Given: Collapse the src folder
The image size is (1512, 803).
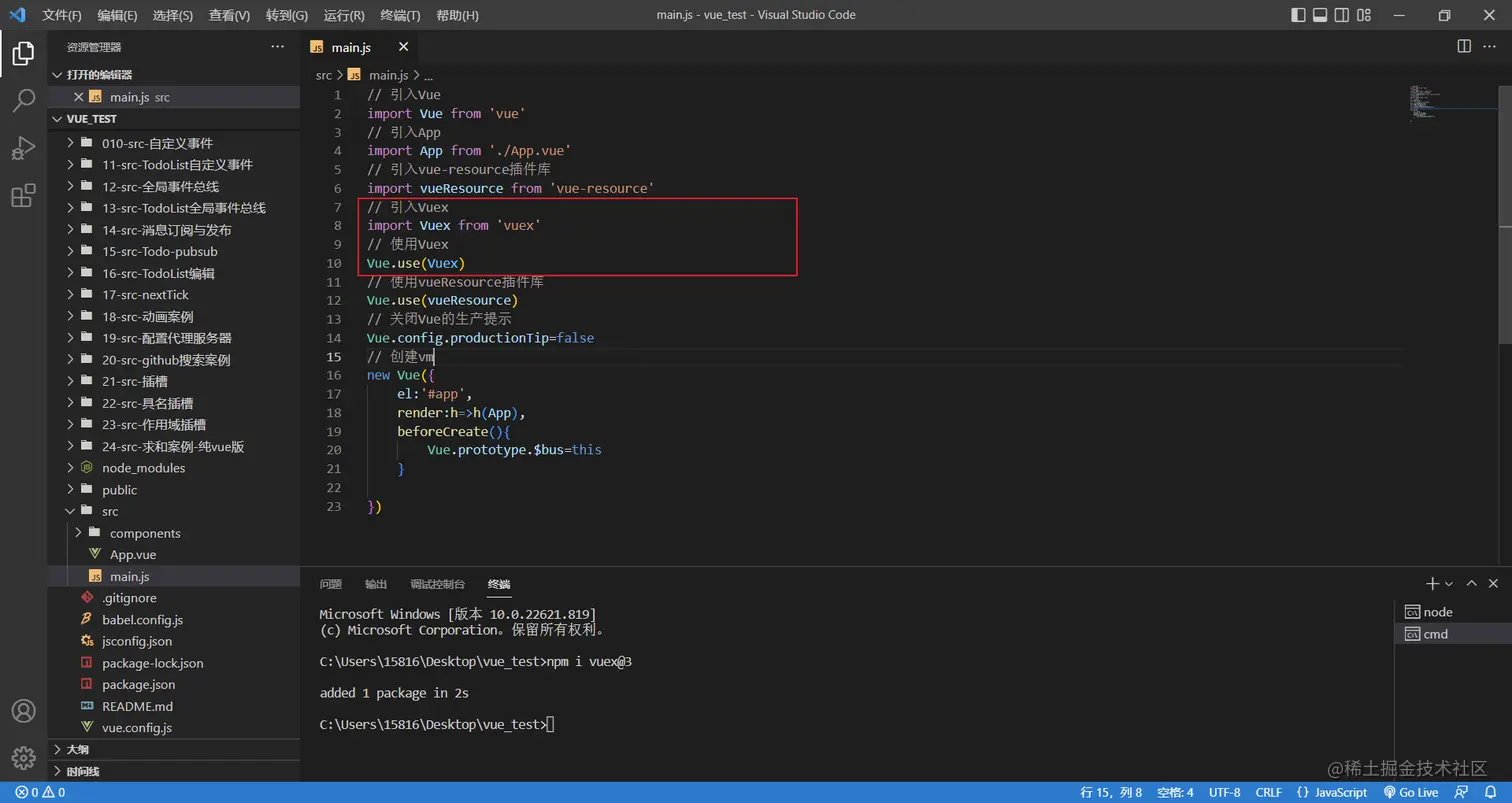Looking at the screenshot, I should pyautogui.click(x=174, y=511).
